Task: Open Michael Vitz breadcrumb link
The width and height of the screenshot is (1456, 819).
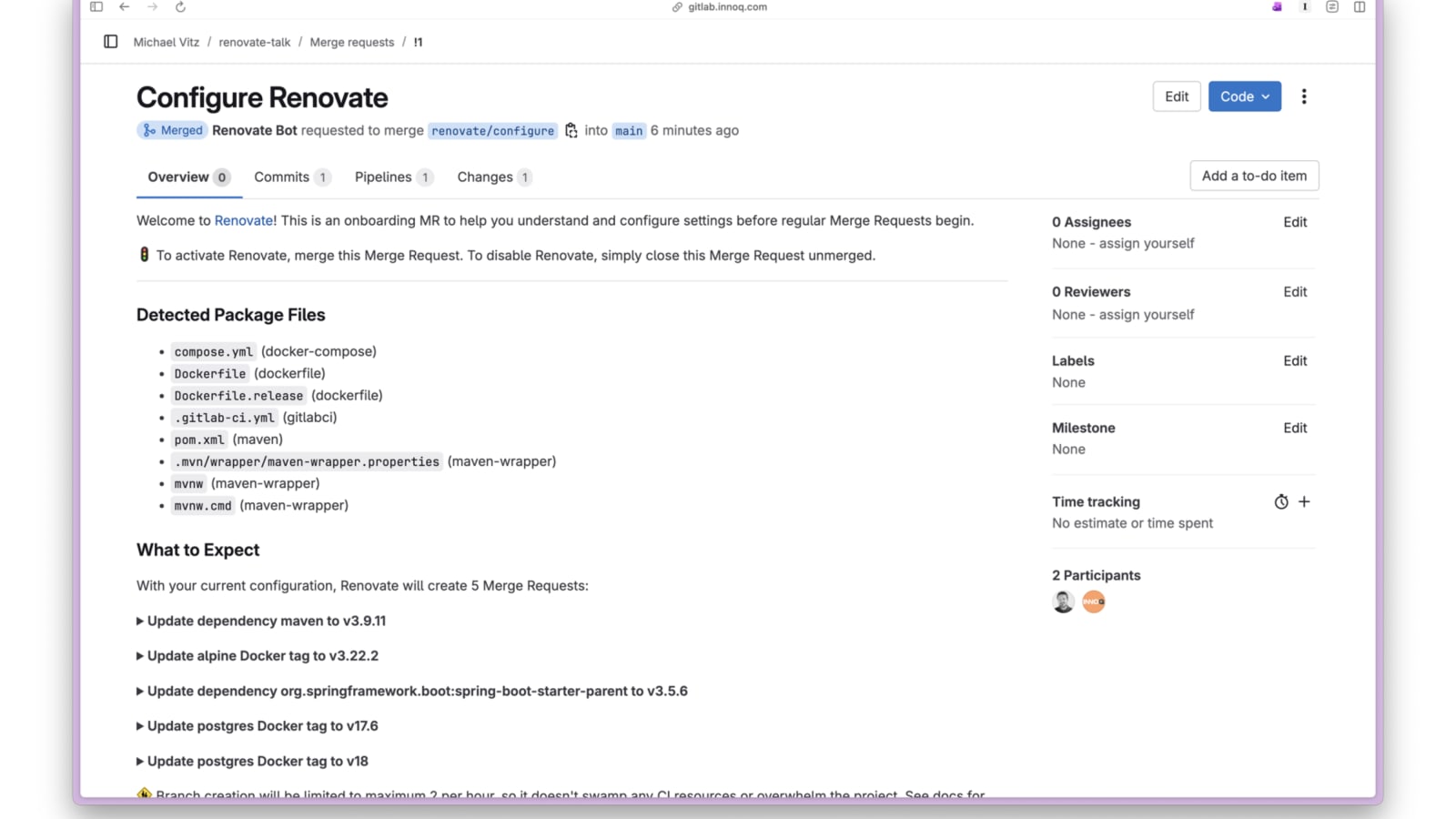Action: [x=167, y=43]
